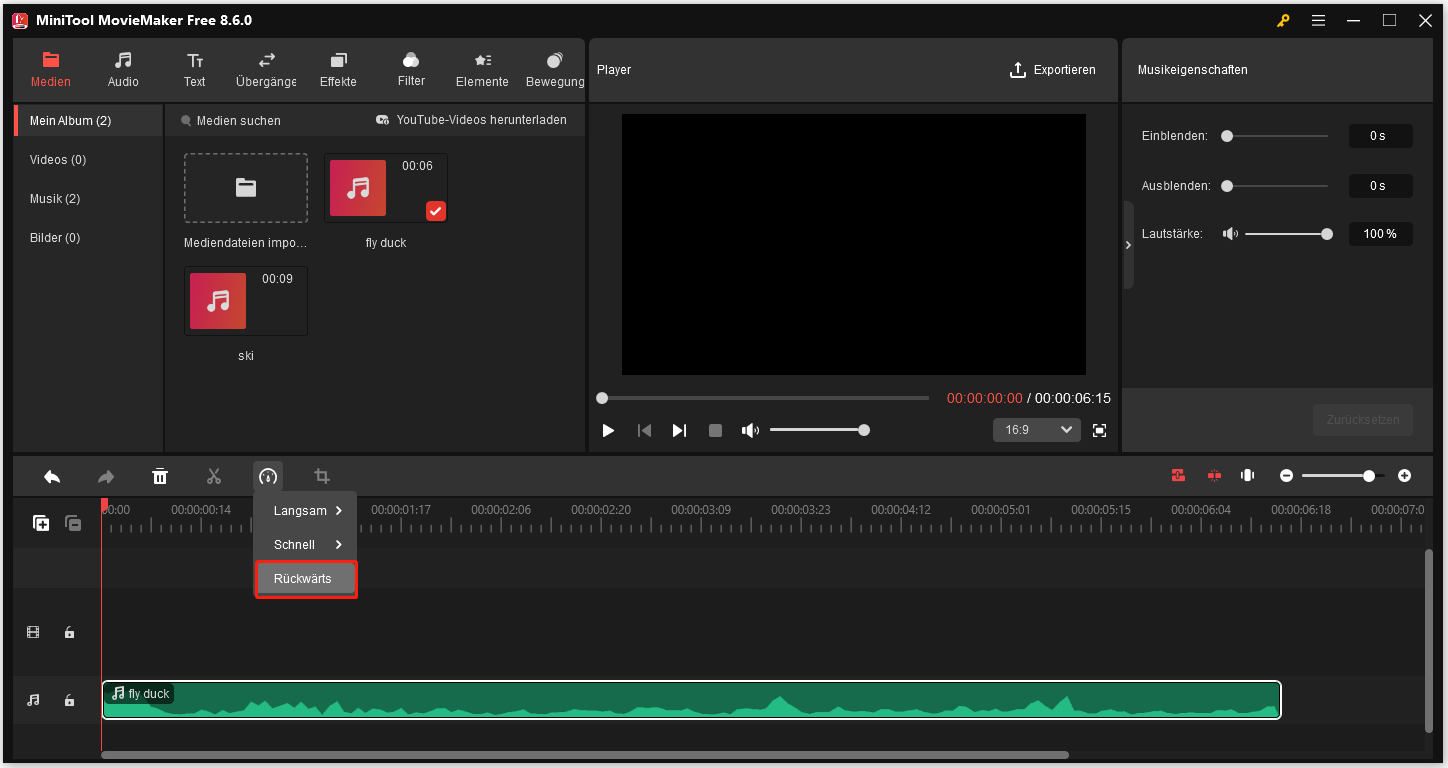Toggle lock on the audio track
The width and height of the screenshot is (1448, 768).
(x=69, y=700)
